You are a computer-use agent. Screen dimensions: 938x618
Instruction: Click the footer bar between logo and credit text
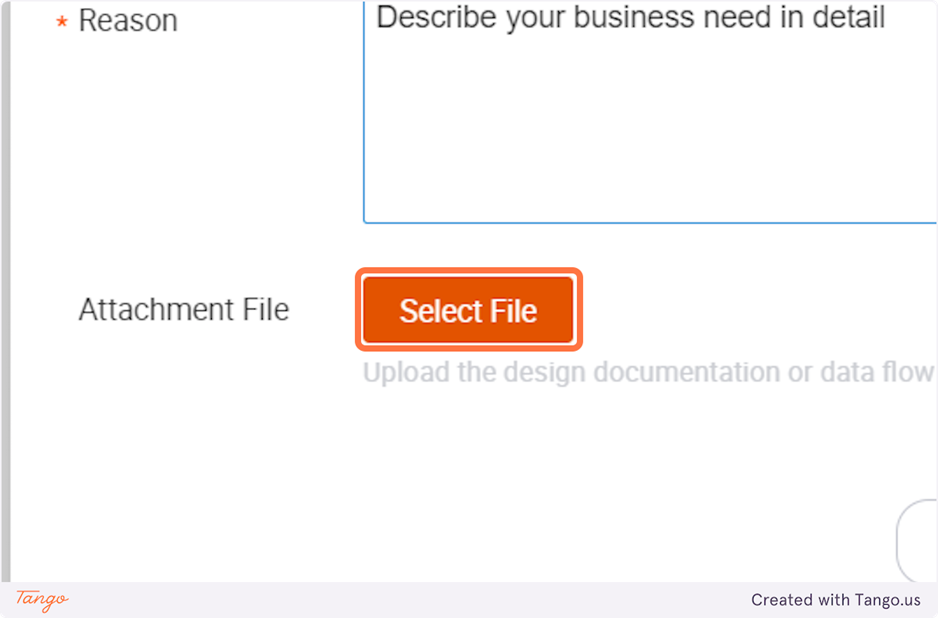(400, 600)
